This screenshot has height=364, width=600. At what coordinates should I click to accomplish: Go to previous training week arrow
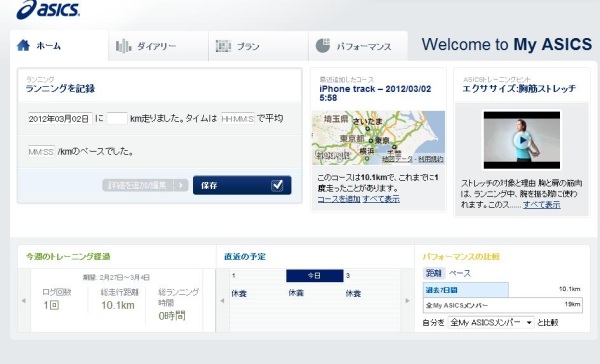click(x=24, y=300)
